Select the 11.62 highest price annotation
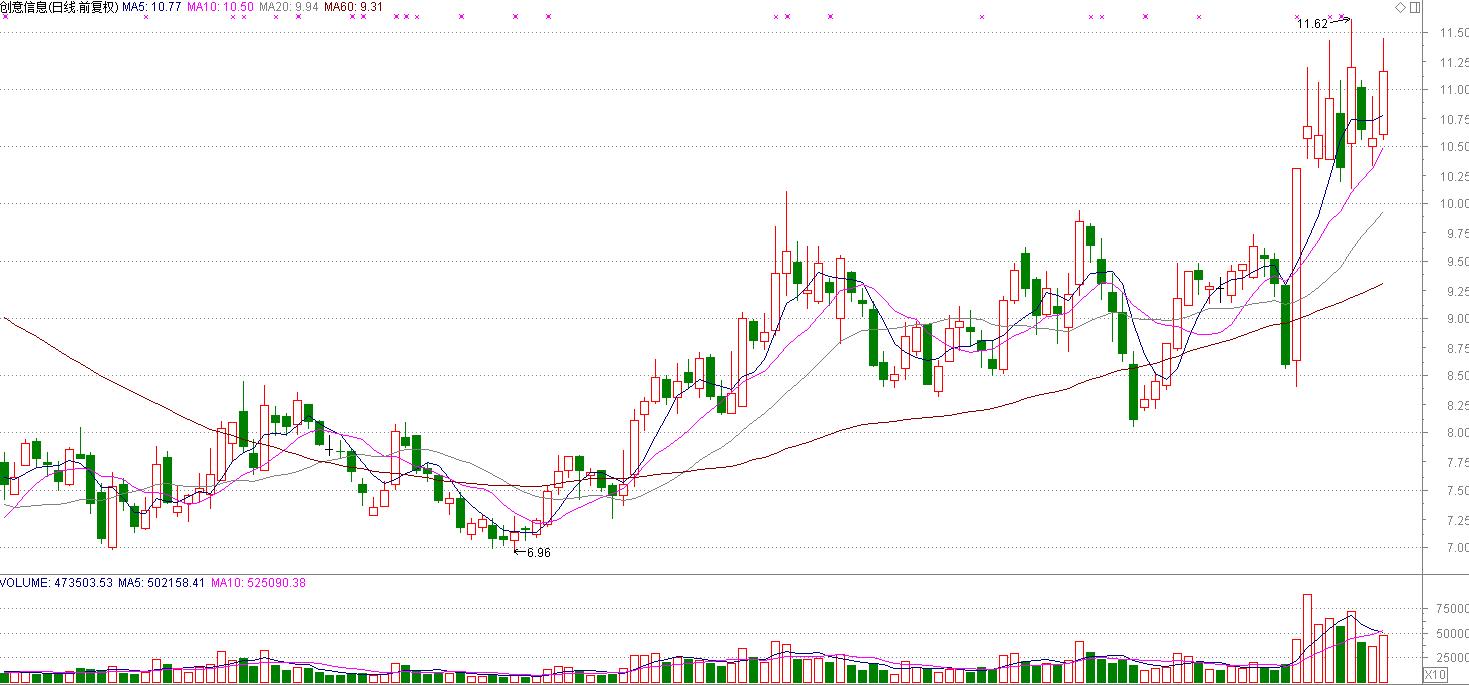Image resolution: width=1469 pixels, height=685 pixels. (x=1312, y=23)
